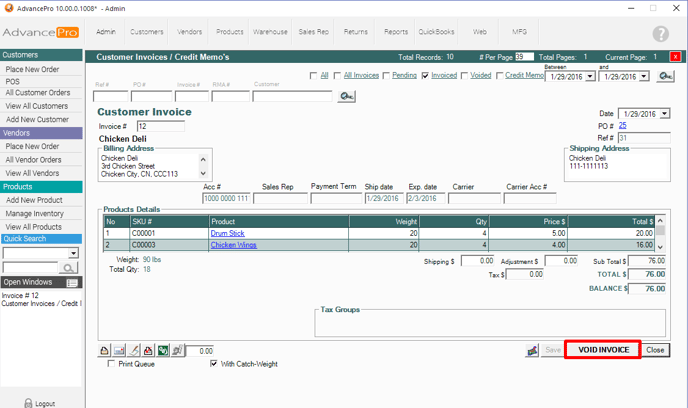Click the Quick Search magnifier icon

69,268
